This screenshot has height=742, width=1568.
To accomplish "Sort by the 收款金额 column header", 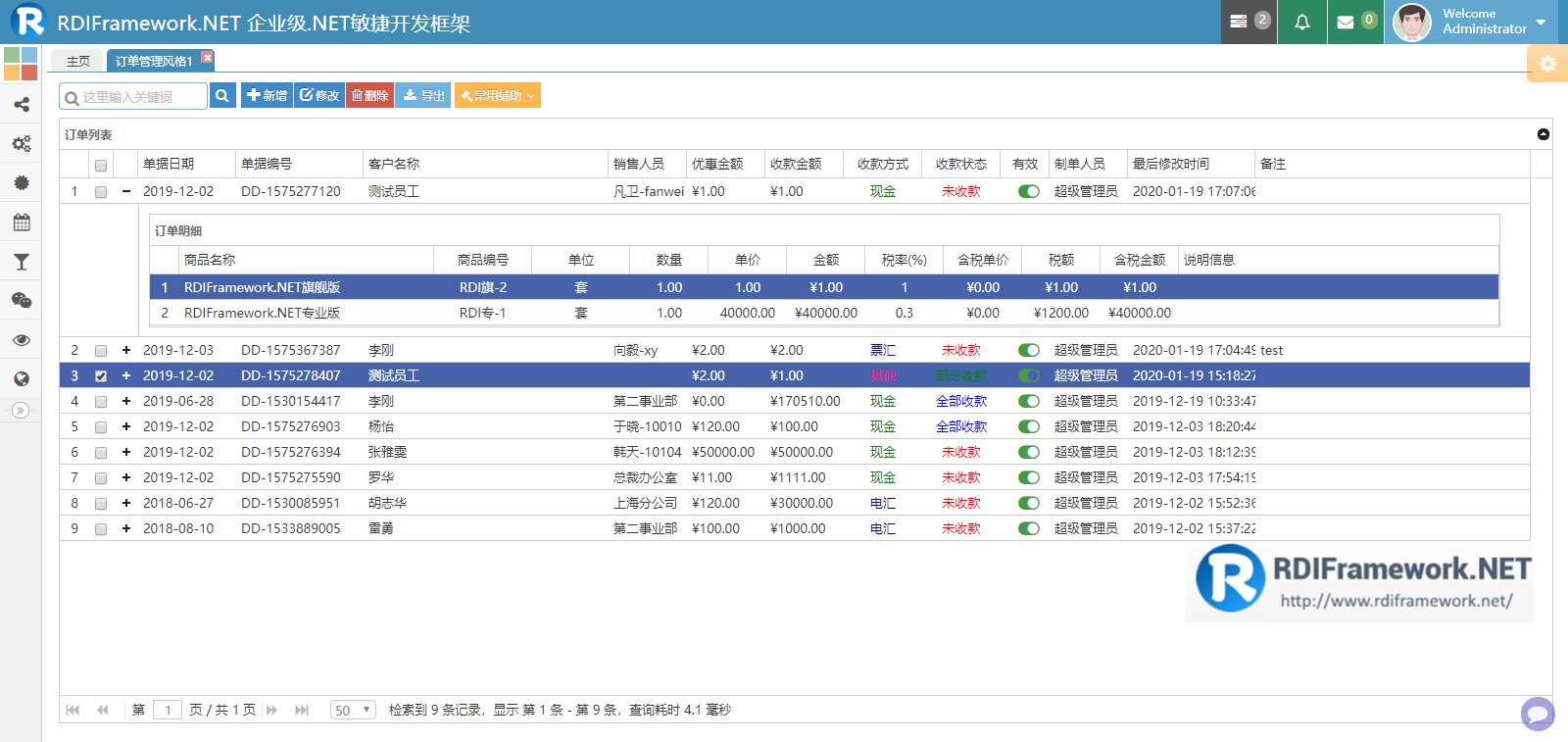I will [805, 164].
